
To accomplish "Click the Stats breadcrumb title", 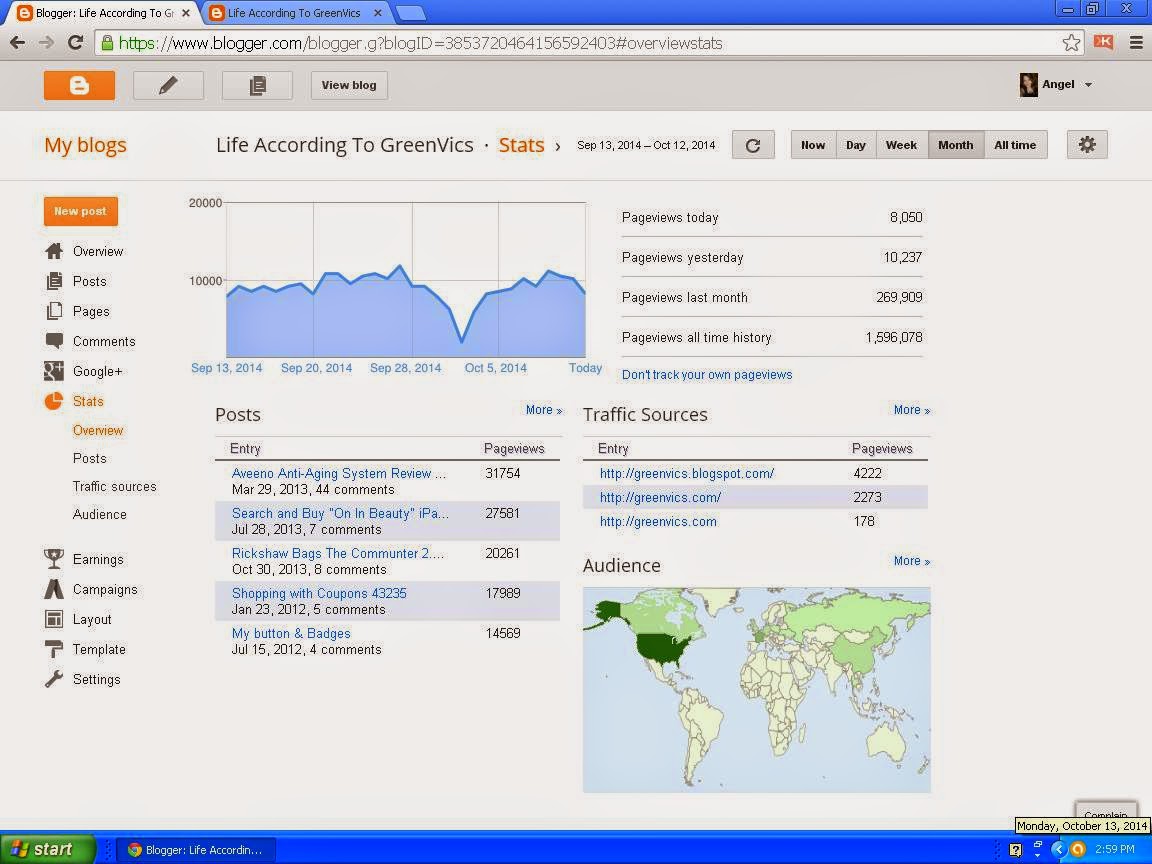I will [x=522, y=145].
